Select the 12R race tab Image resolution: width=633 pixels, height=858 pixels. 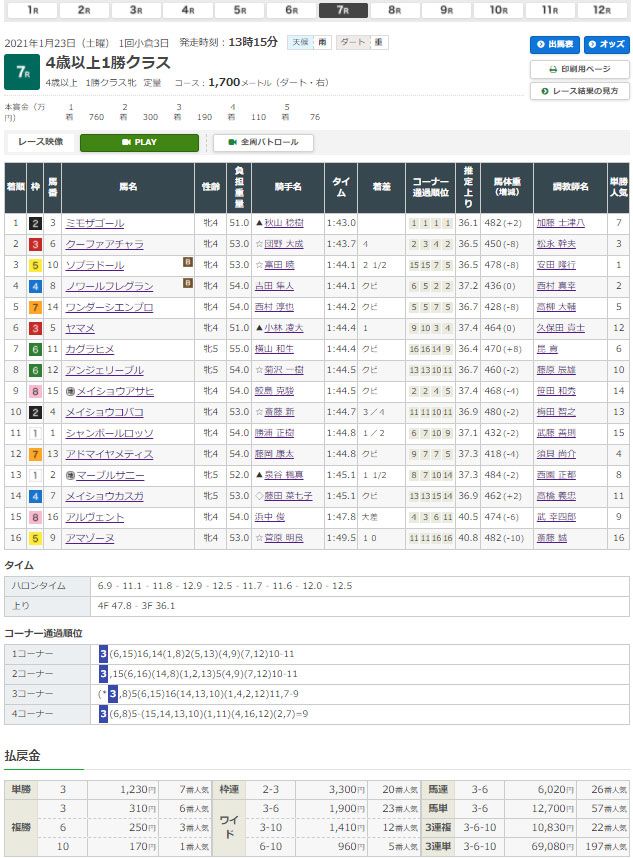pyautogui.click(x=602, y=10)
